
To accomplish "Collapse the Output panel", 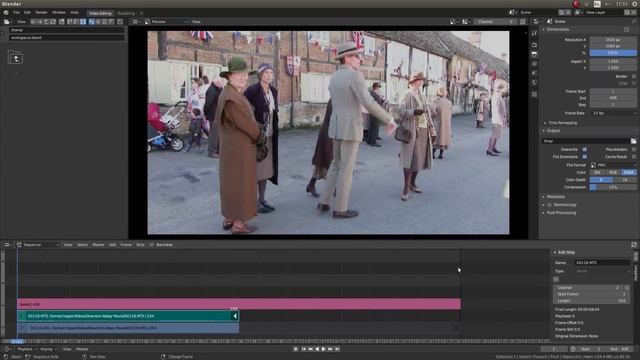I will [x=553, y=131].
